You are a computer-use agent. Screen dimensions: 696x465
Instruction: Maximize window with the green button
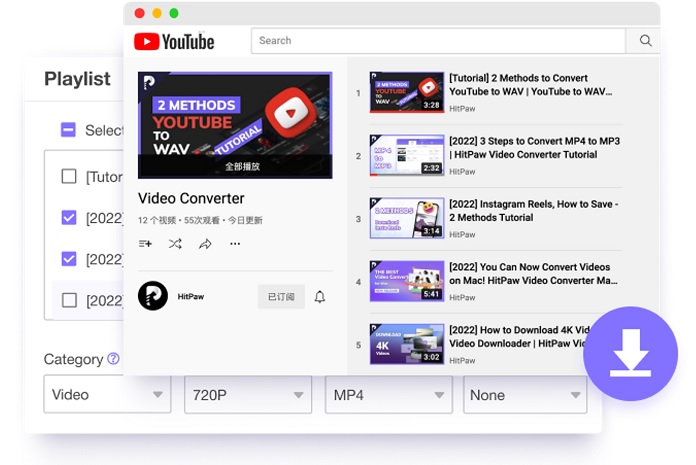coord(174,13)
